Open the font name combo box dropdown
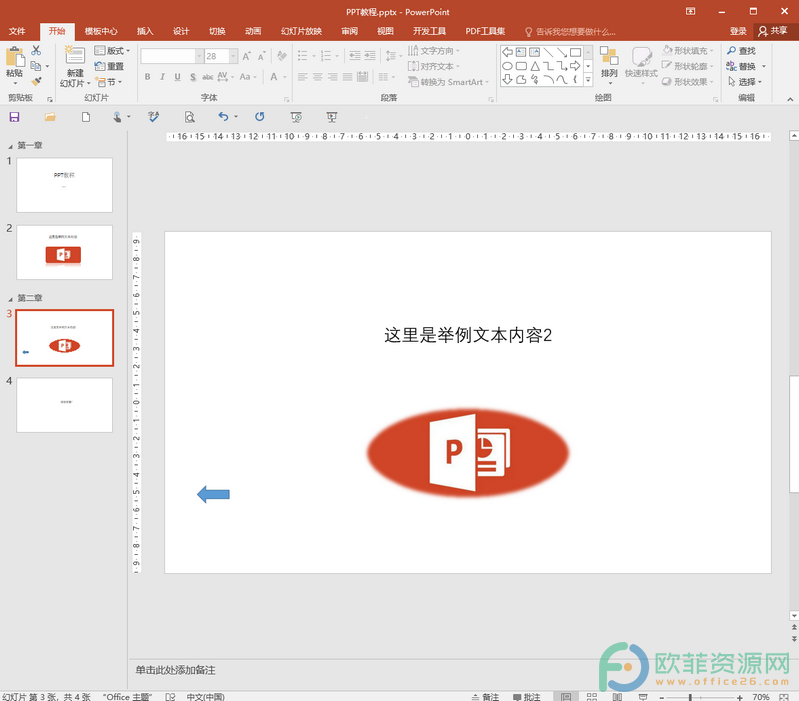Viewport: 799px width, 701px height. click(x=199, y=56)
